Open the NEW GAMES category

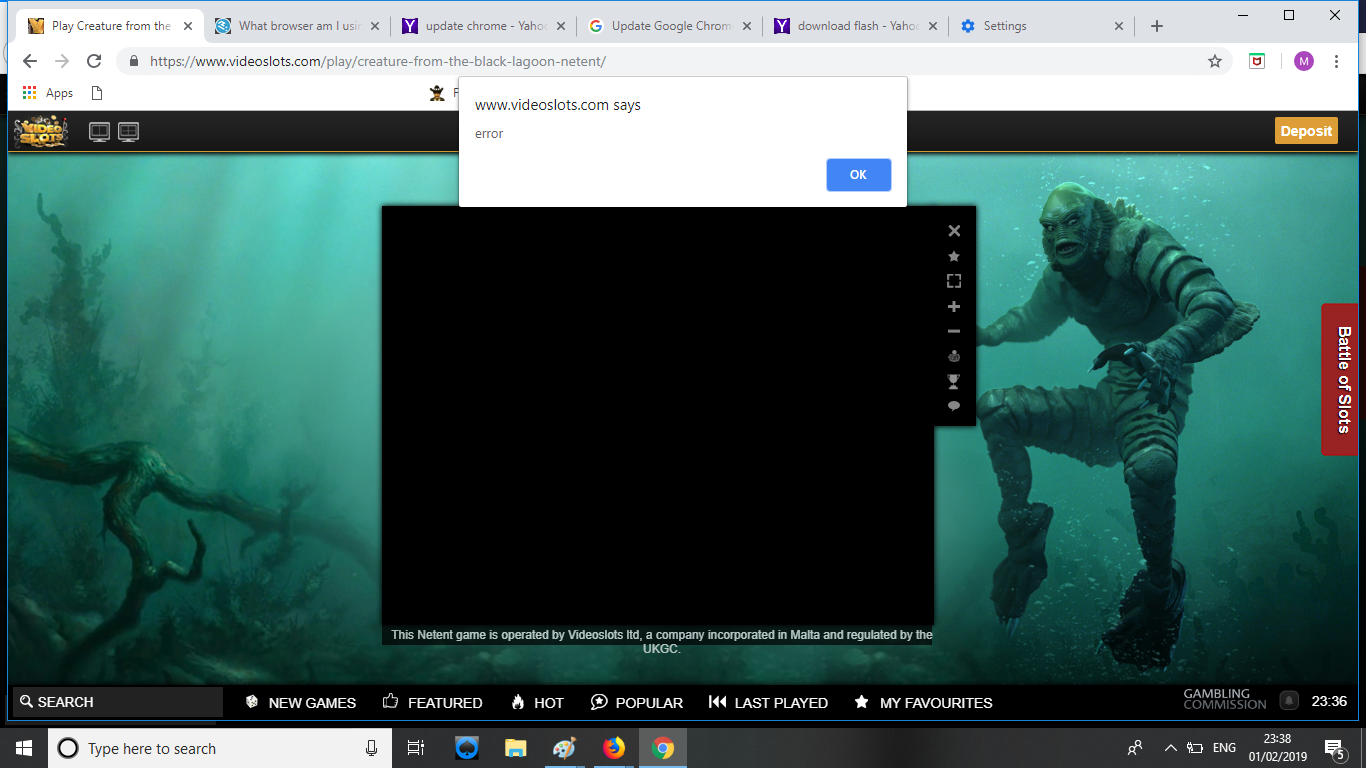coord(301,702)
